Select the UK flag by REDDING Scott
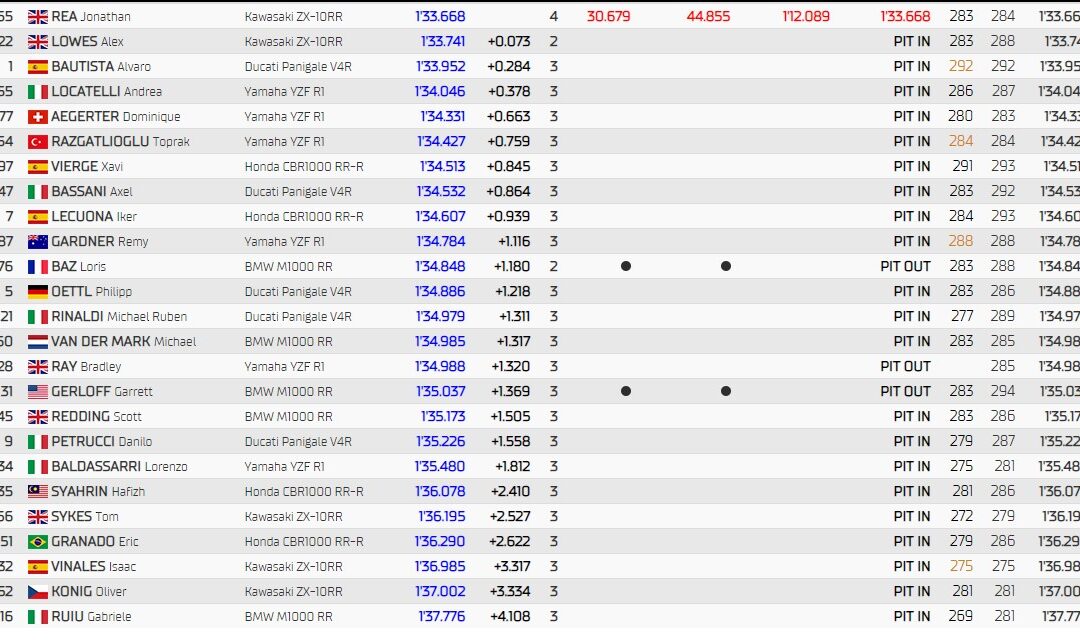1080x643 pixels. 38,417
